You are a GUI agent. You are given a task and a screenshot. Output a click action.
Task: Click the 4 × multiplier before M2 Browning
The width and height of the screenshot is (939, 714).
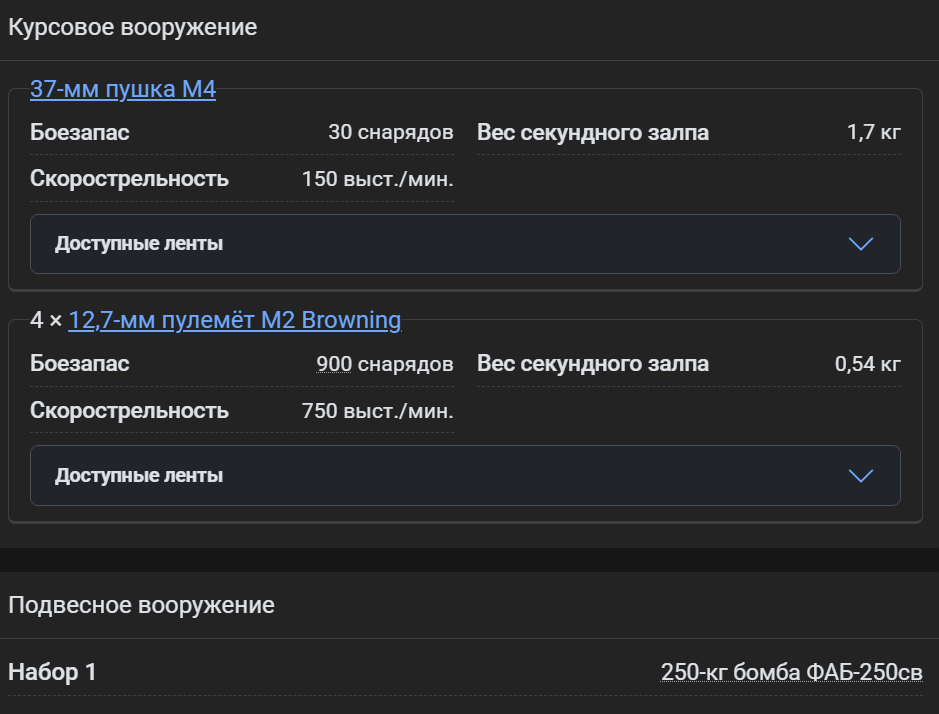(46, 320)
